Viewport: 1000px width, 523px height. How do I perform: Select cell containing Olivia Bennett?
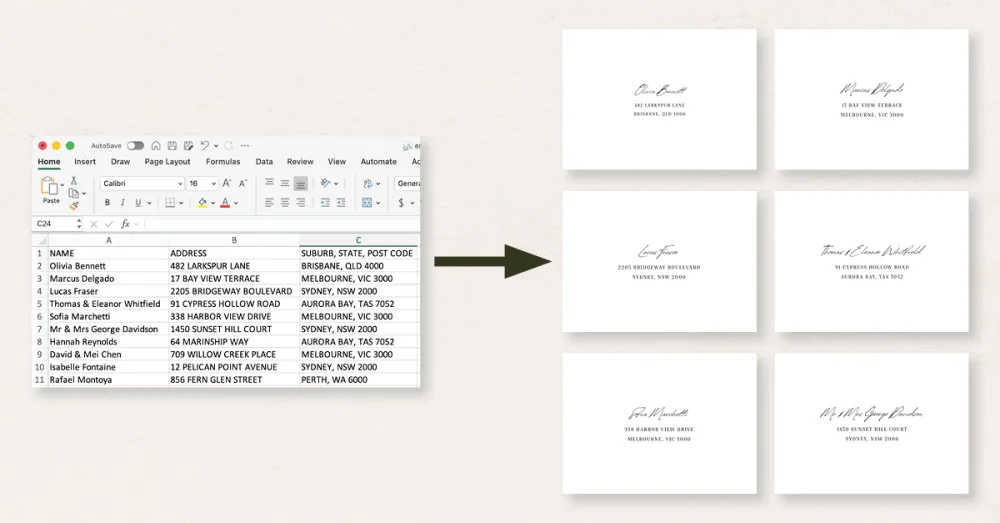(x=108, y=266)
